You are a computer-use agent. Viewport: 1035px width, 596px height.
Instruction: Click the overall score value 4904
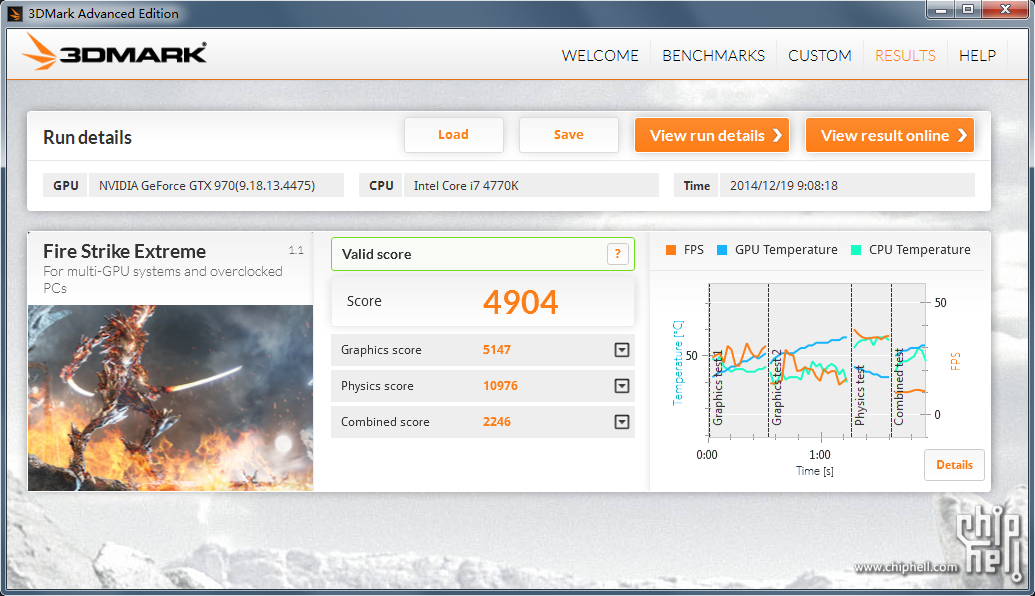520,302
